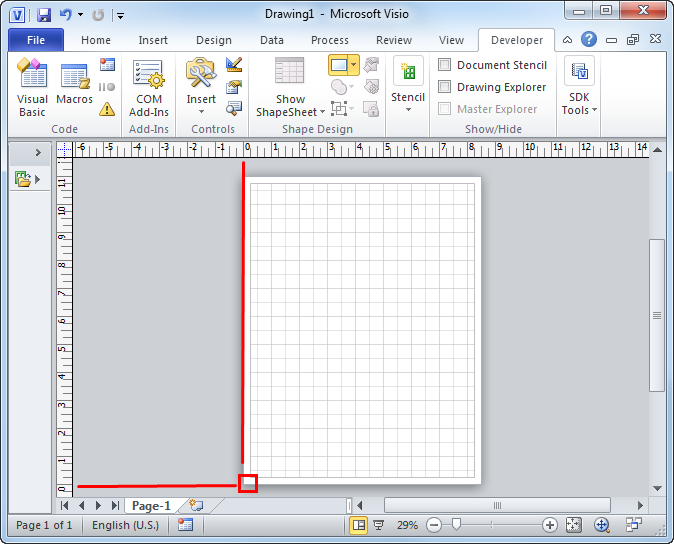Open the File tab
Screen dimensions: 674x544
point(36,41)
